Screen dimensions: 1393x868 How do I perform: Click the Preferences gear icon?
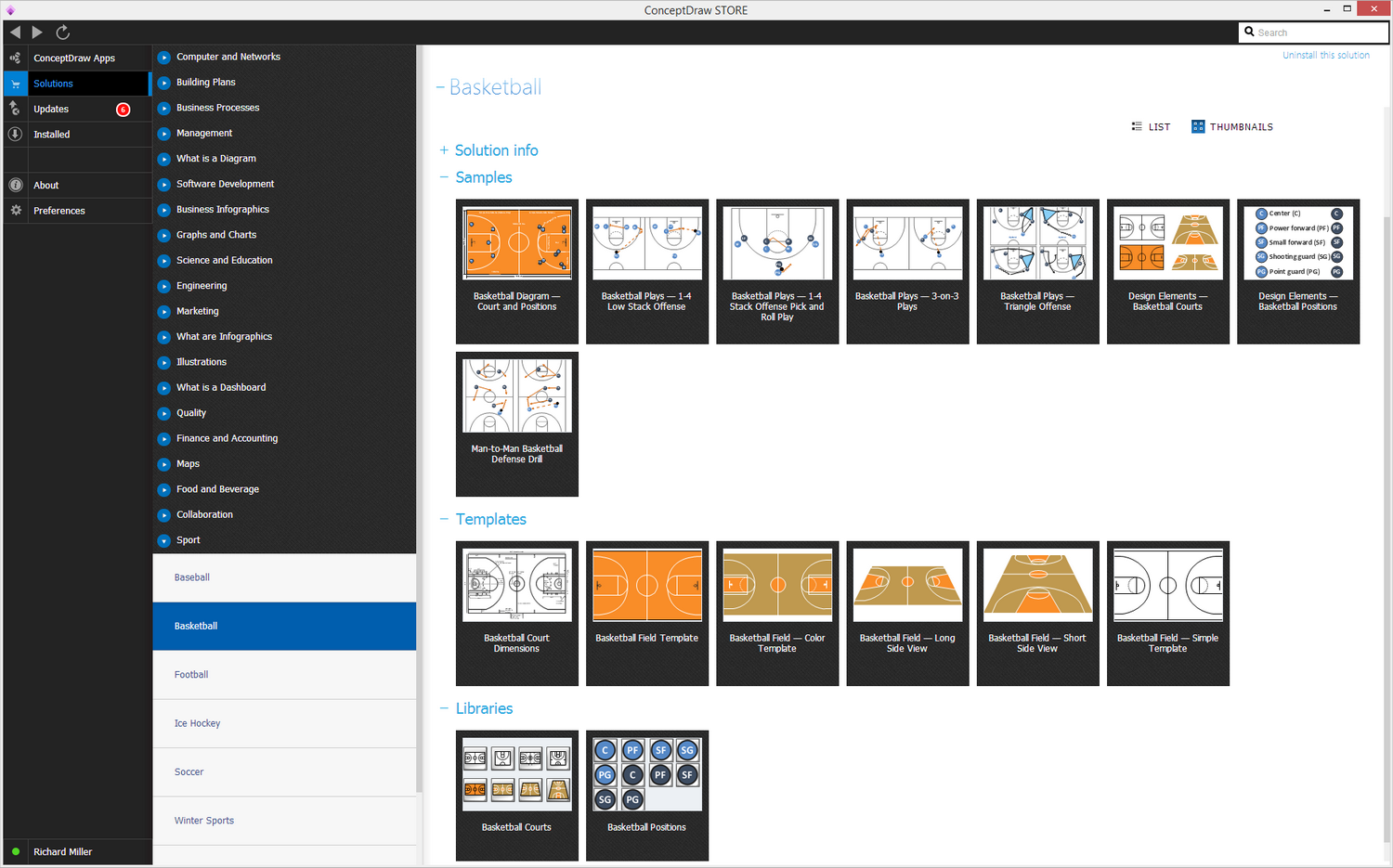pos(15,211)
